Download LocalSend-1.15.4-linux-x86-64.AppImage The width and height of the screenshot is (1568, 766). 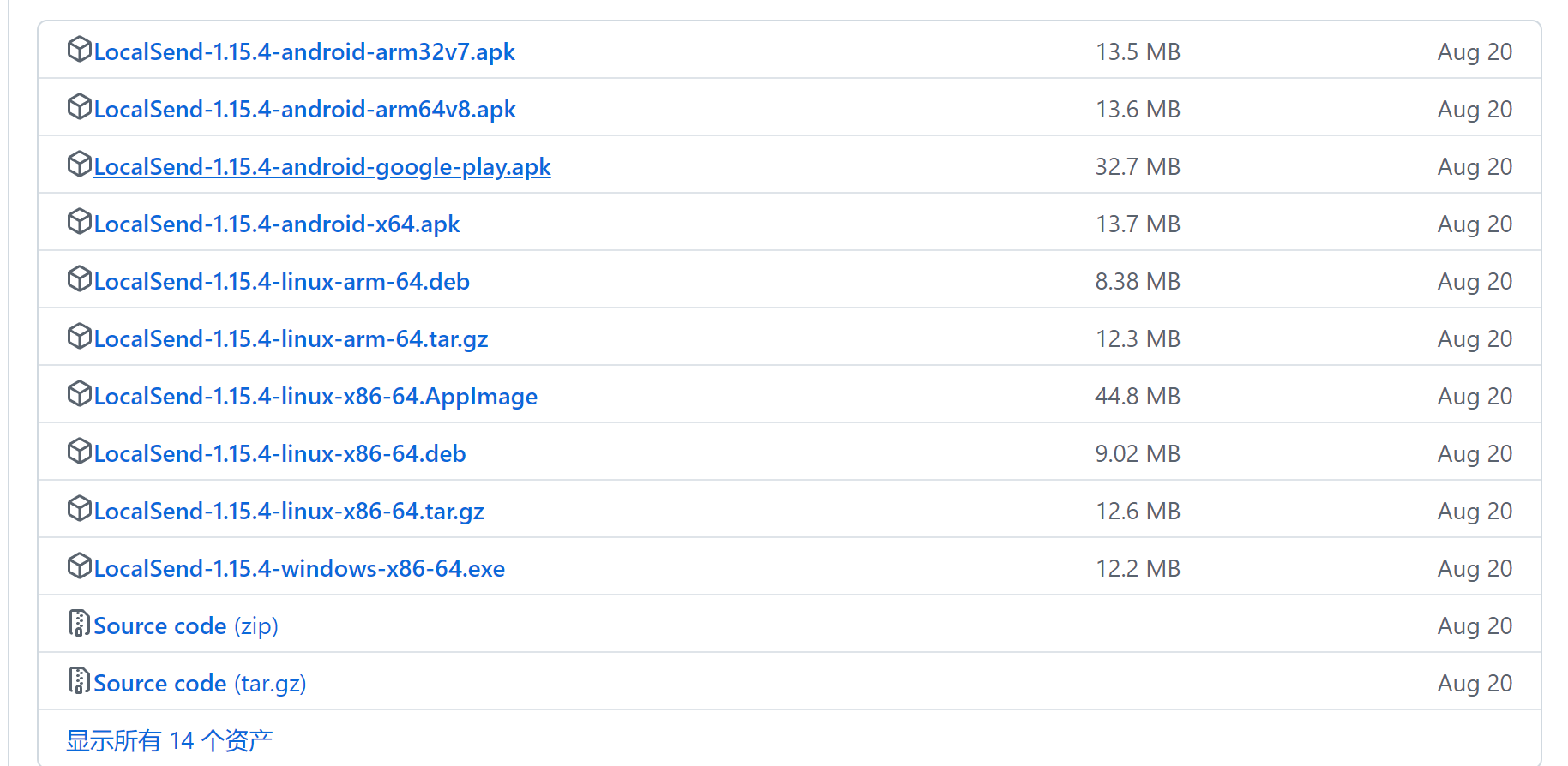[x=315, y=397]
